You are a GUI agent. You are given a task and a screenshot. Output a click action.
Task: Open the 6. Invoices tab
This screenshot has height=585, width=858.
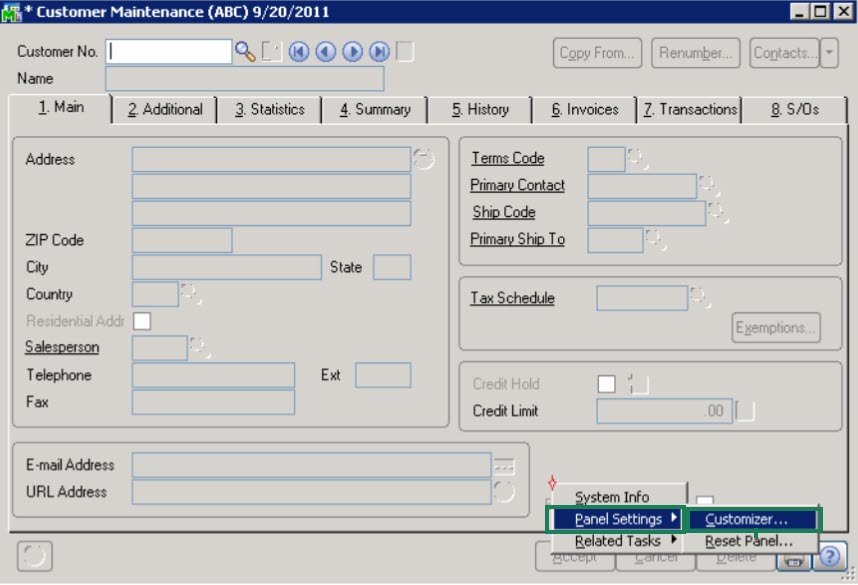click(x=584, y=109)
